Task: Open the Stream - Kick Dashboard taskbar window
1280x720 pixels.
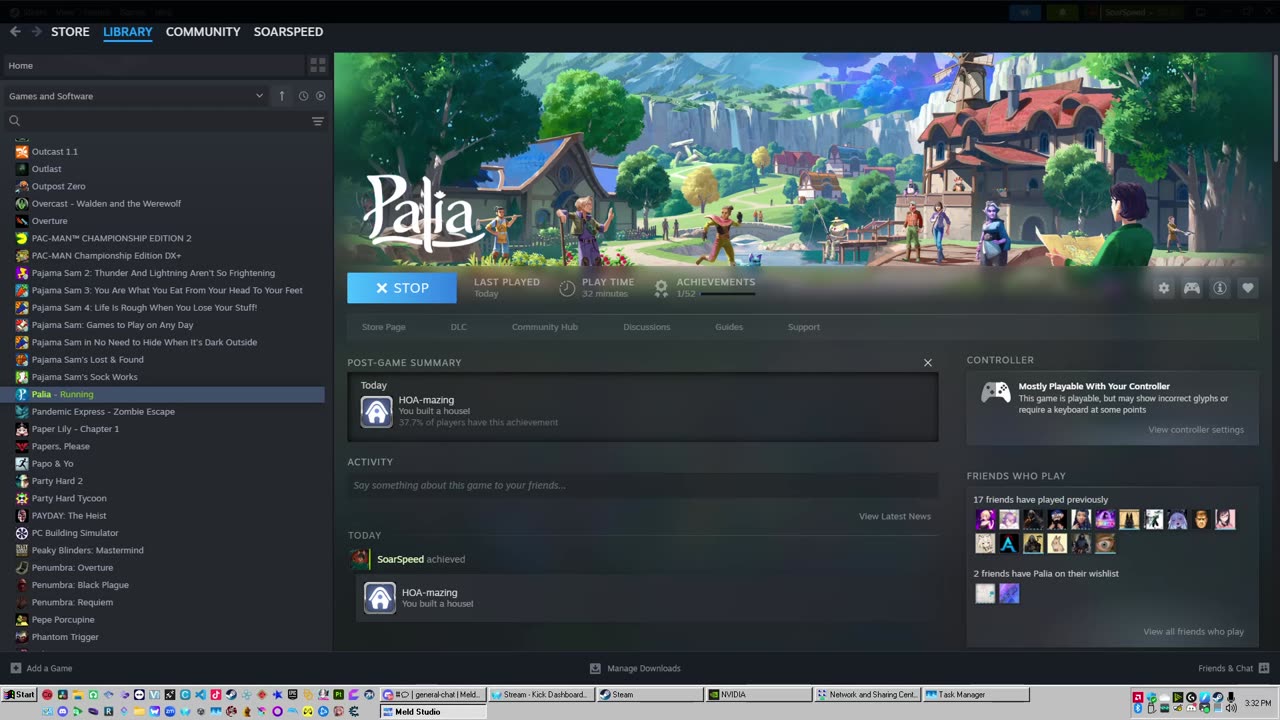Action: [x=541, y=694]
